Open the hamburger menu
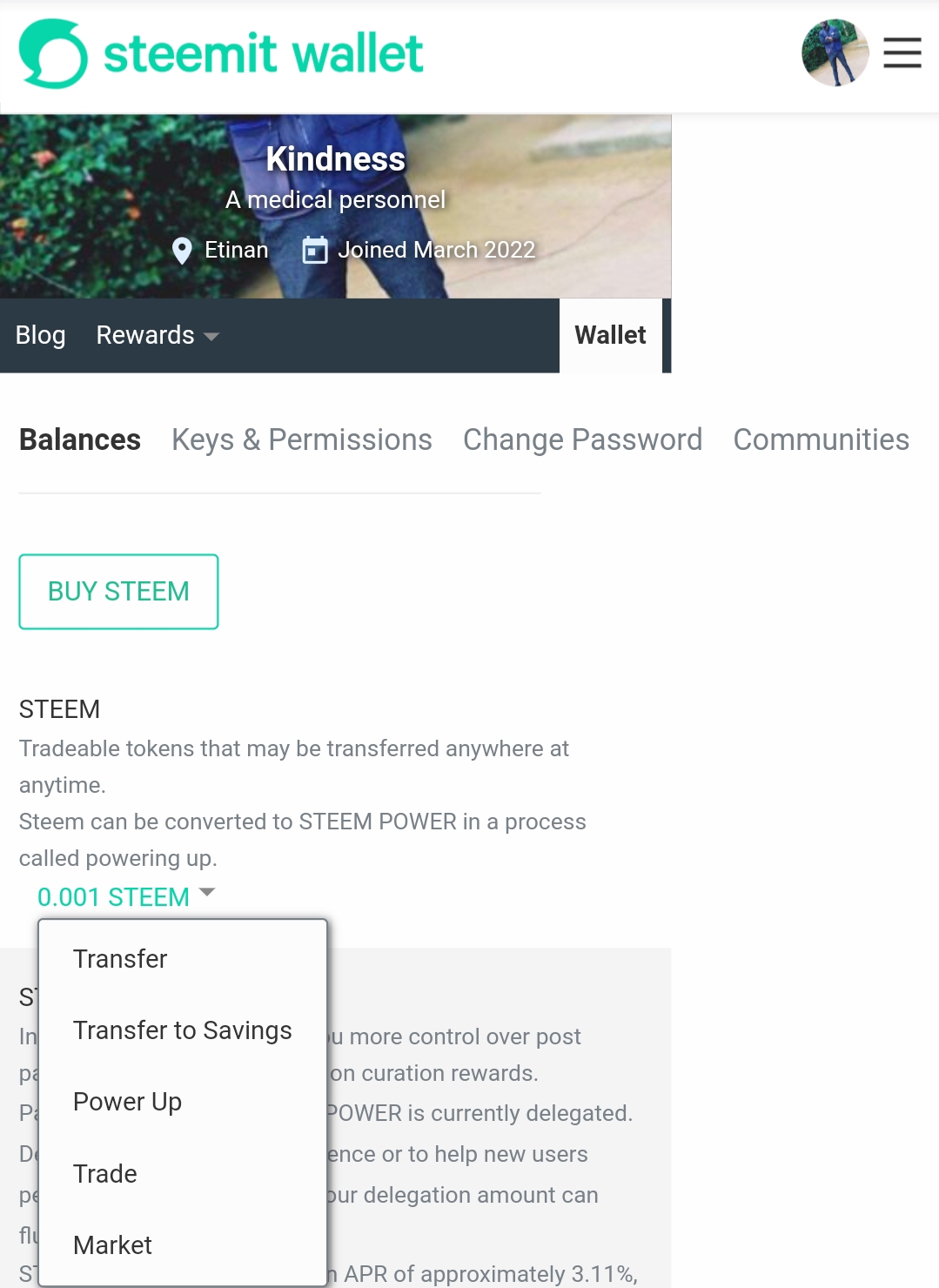This screenshot has height=1288, width=939. click(x=902, y=53)
